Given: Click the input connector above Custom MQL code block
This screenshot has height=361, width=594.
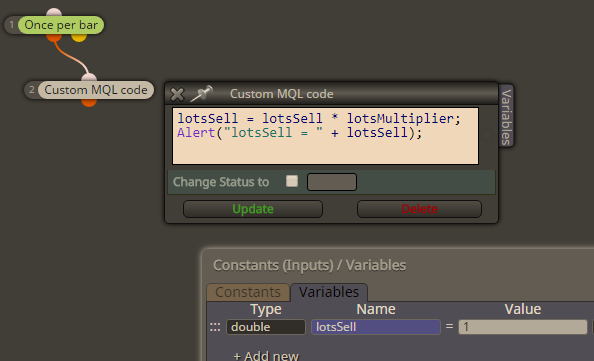Looking at the screenshot, I should (x=89, y=78).
